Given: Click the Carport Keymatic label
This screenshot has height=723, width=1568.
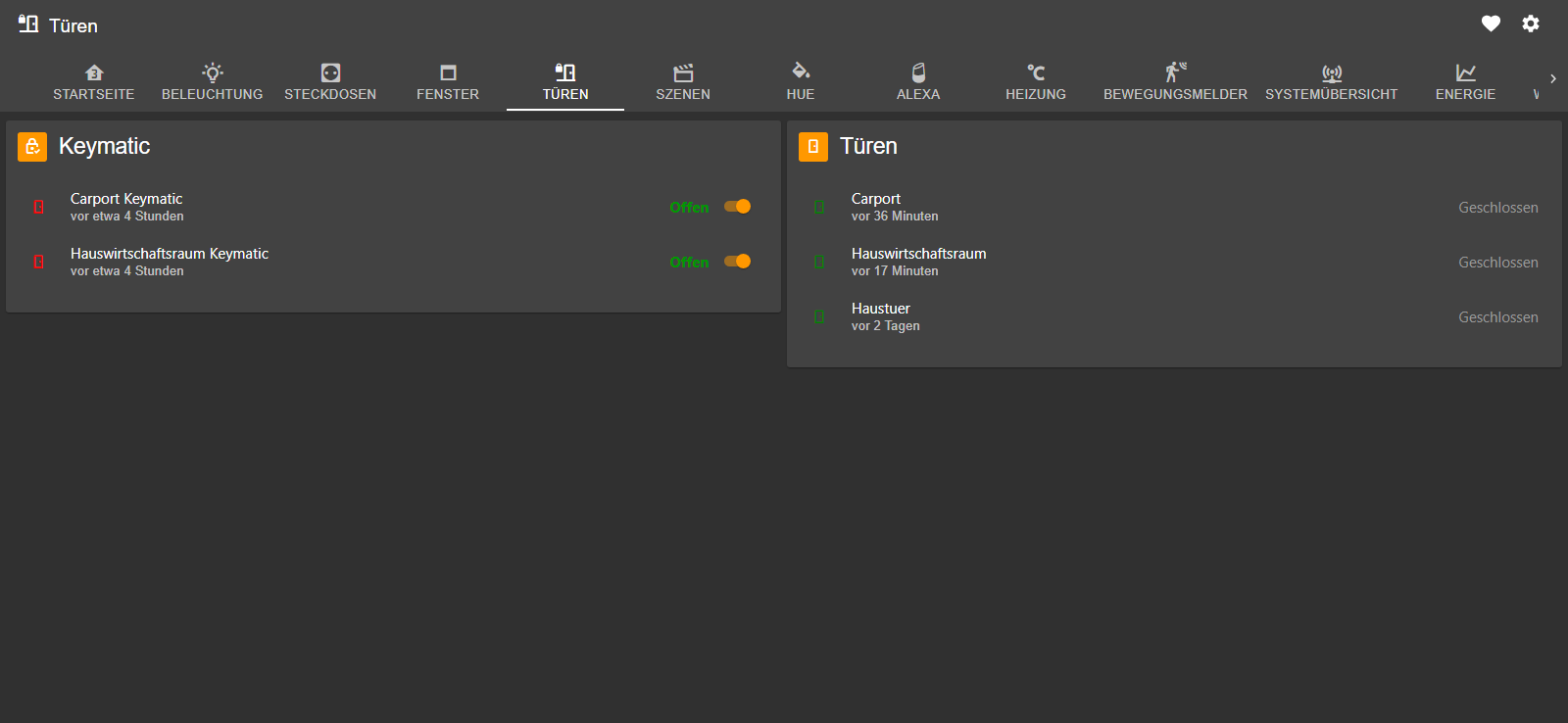Looking at the screenshot, I should (126, 199).
